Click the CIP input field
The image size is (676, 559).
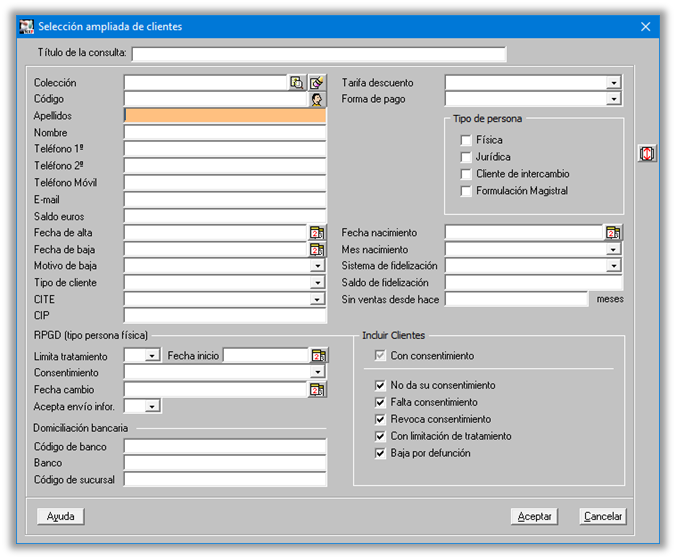coord(225,316)
